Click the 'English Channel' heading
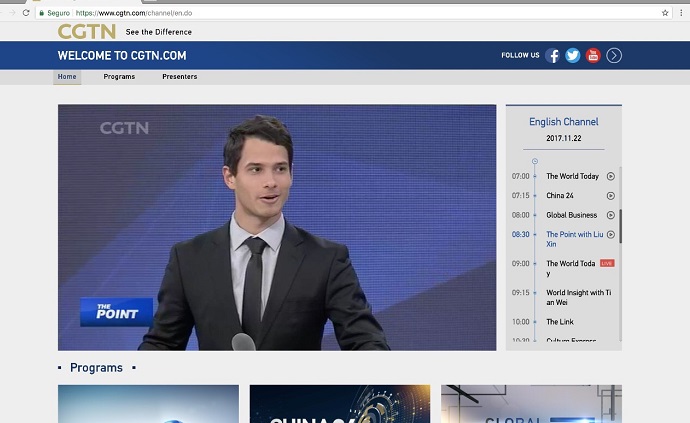690x423 pixels. click(x=564, y=122)
